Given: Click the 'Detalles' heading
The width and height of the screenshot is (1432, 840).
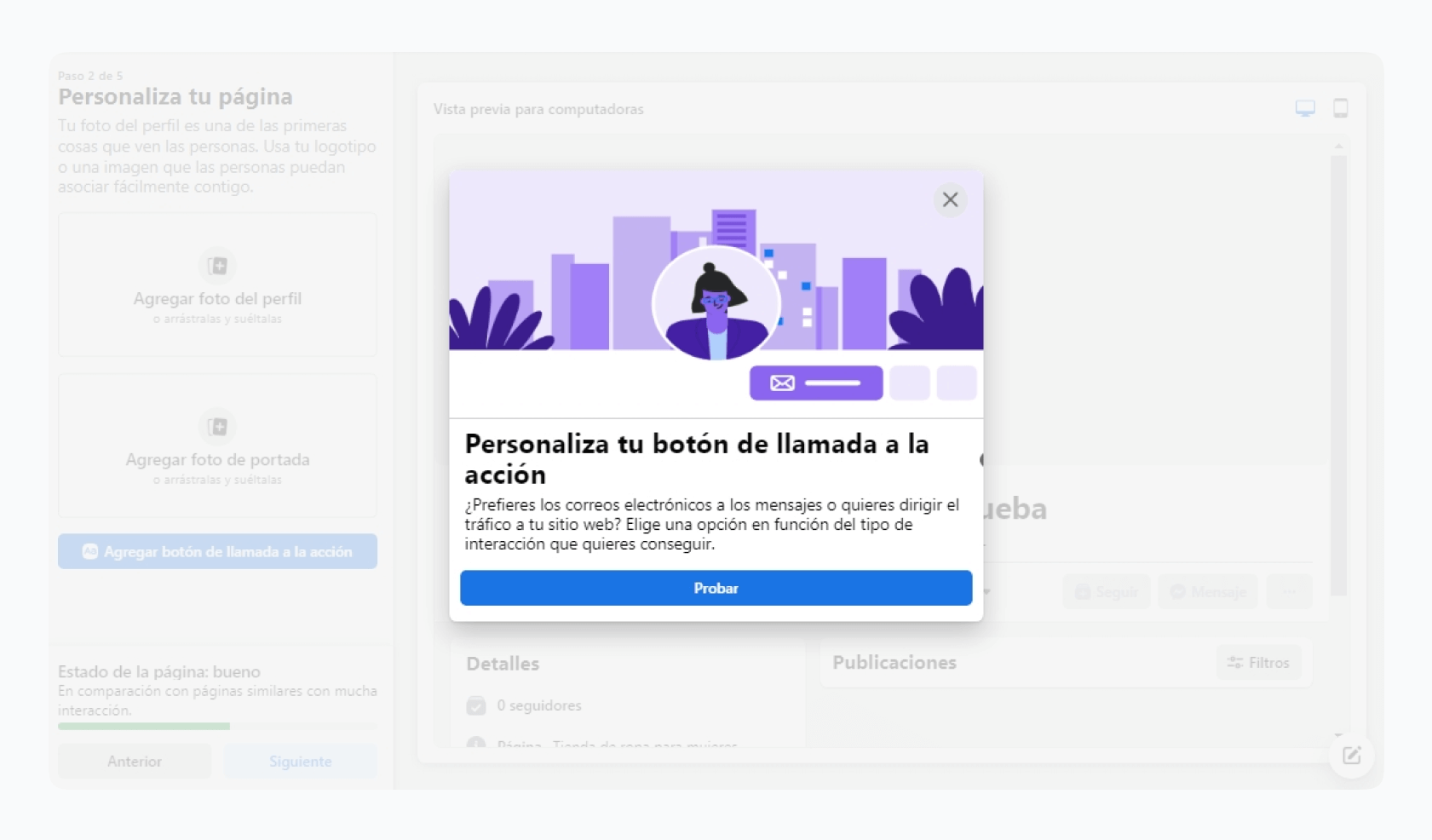Looking at the screenshot, I should point(503,663).
